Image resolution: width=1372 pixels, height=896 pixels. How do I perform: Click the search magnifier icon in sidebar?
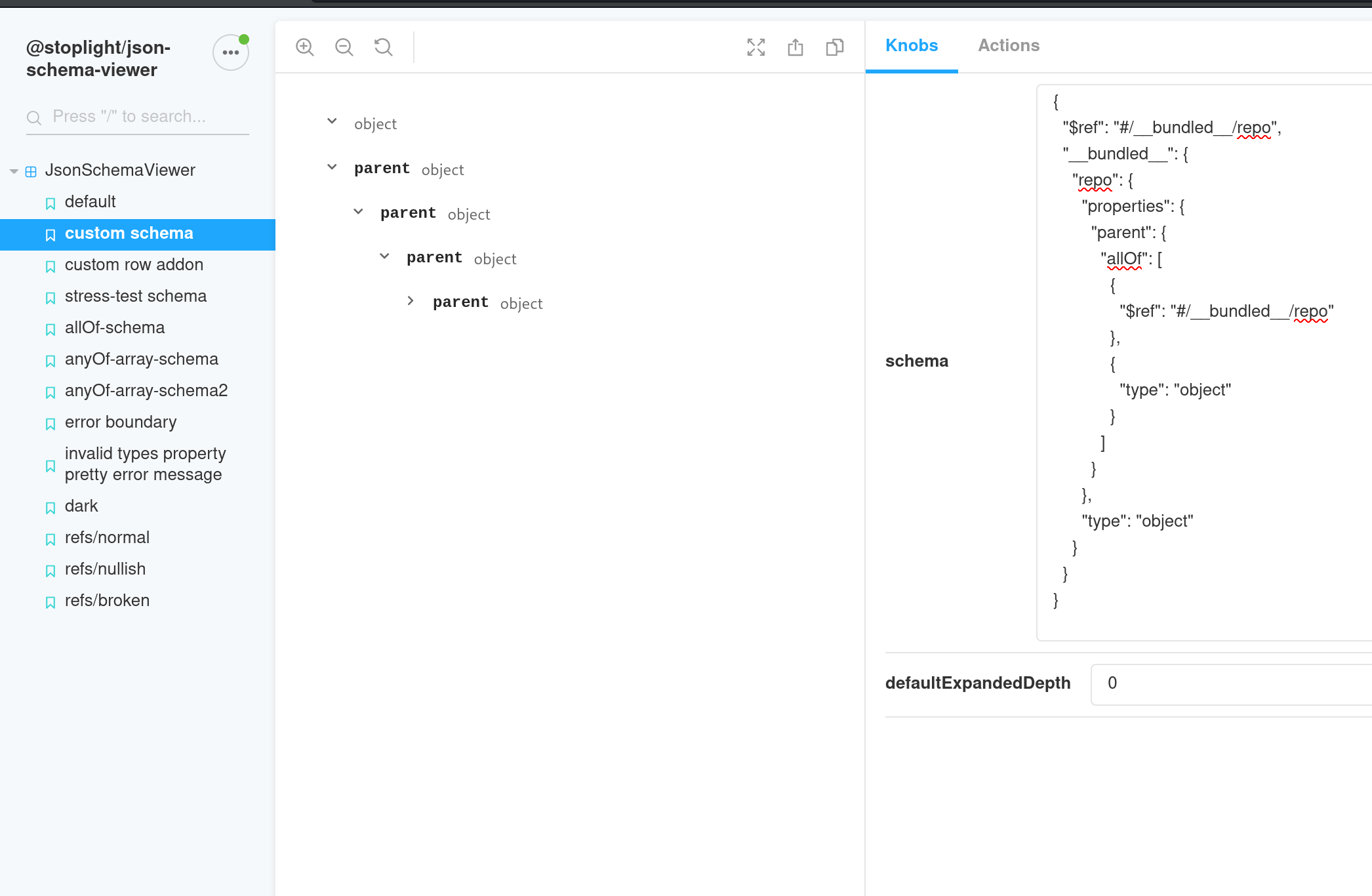pos(34,117)
